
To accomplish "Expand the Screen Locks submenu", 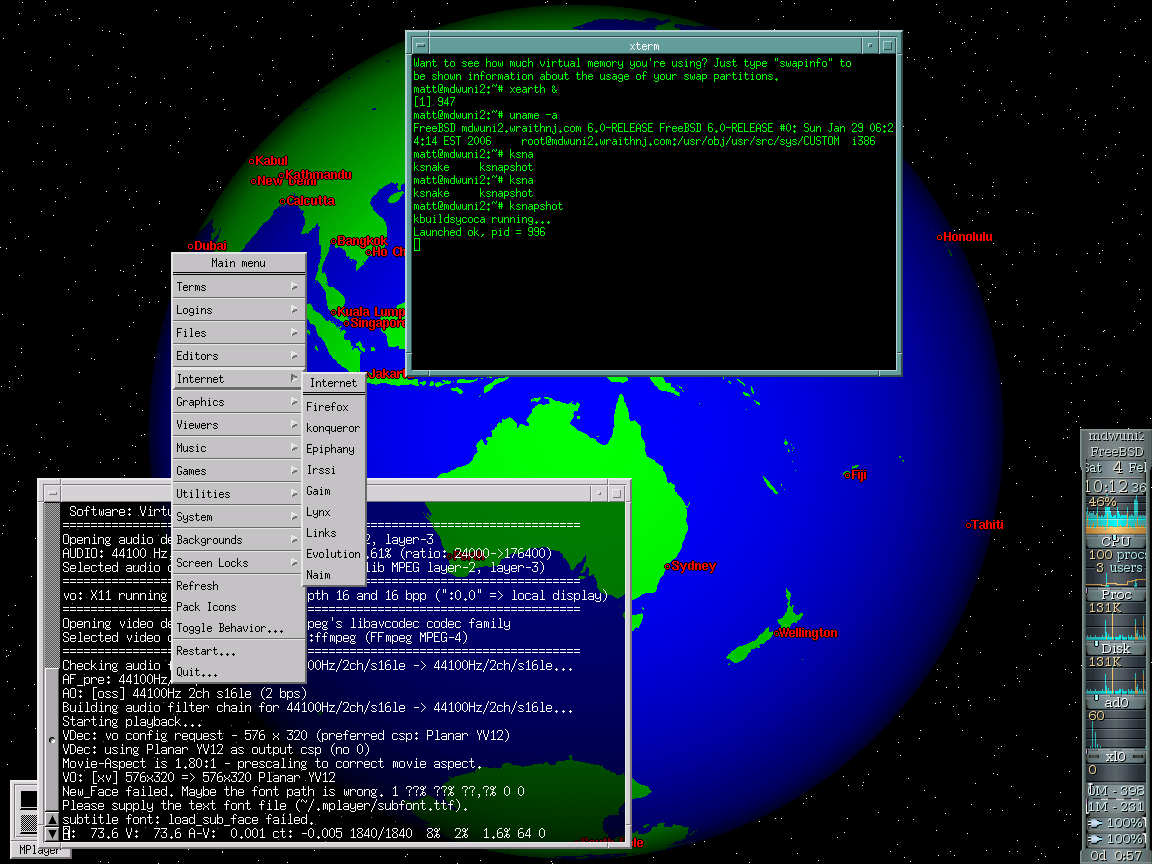I will pos(238,563).
